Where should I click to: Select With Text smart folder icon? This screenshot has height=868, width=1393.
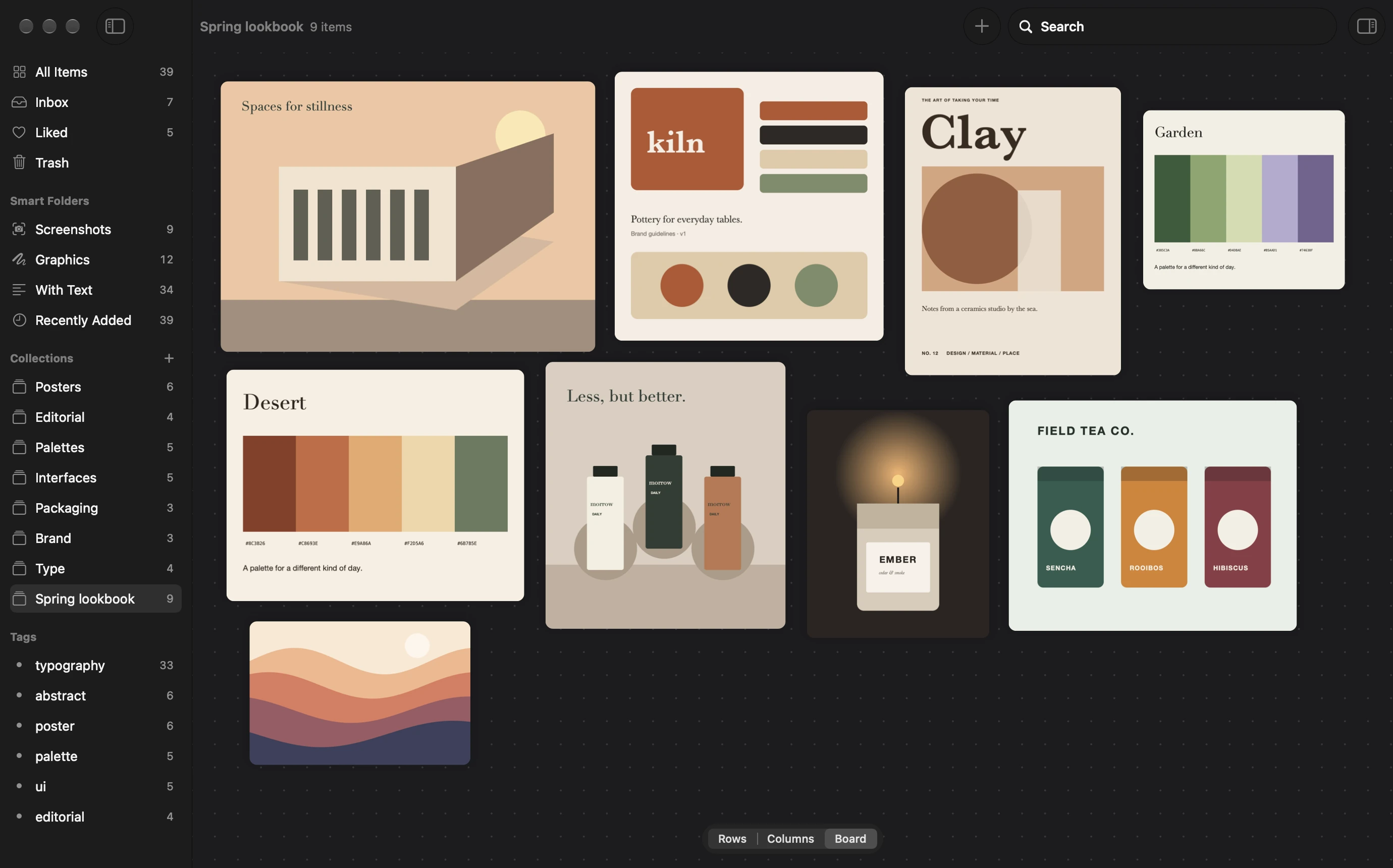(19, 290)
